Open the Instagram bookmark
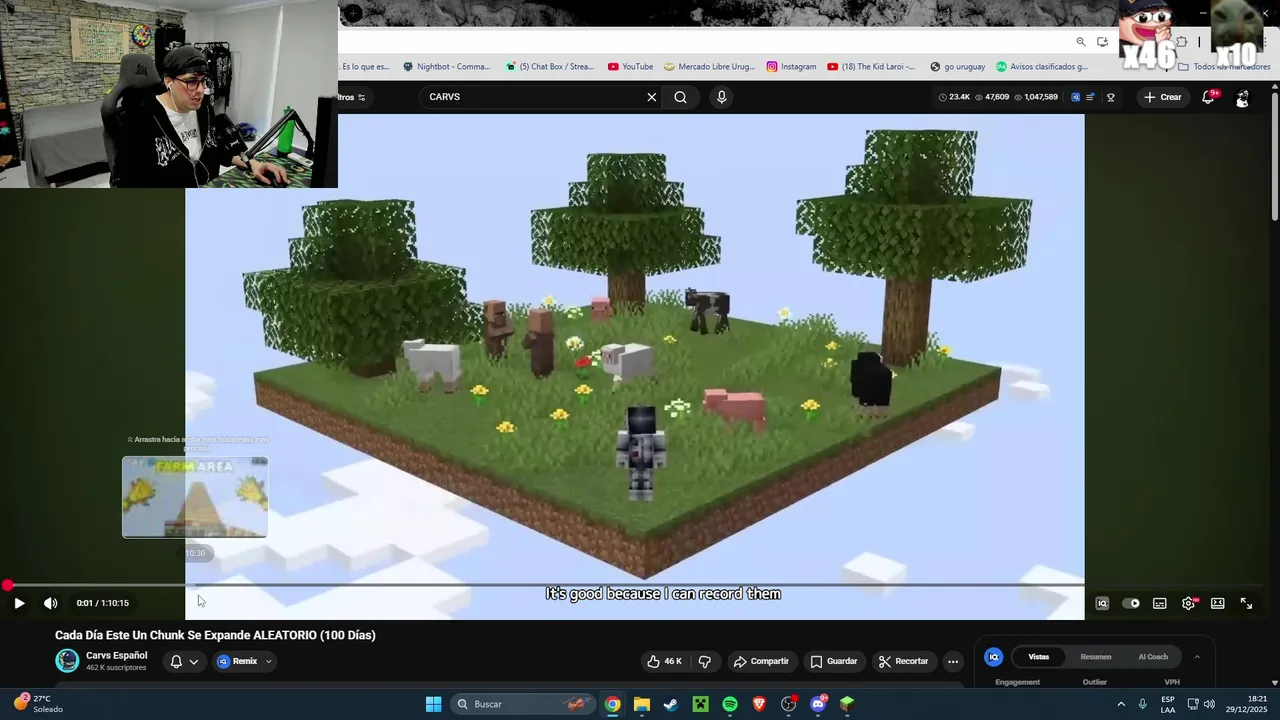The height and width of the screenshot is (720, 1280). [792, 67]
